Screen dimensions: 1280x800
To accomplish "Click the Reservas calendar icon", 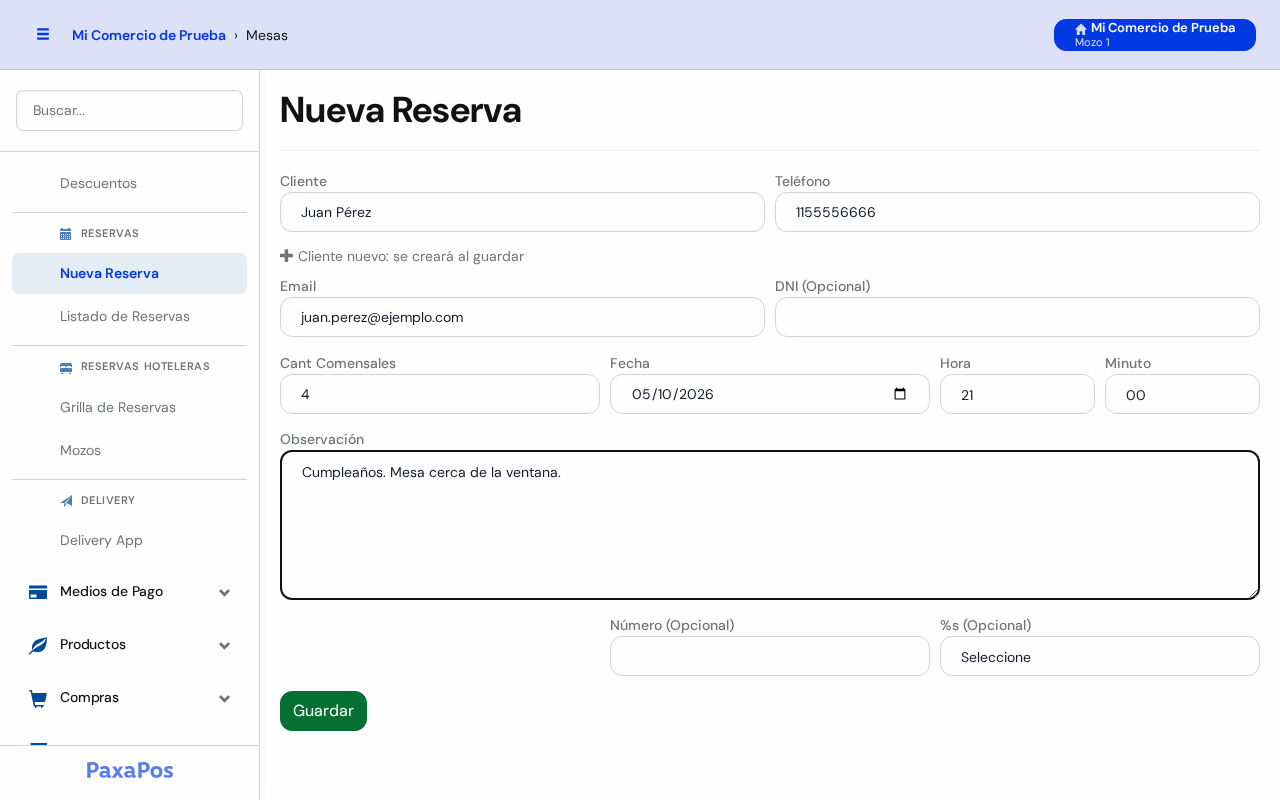I will click(66, 233).
